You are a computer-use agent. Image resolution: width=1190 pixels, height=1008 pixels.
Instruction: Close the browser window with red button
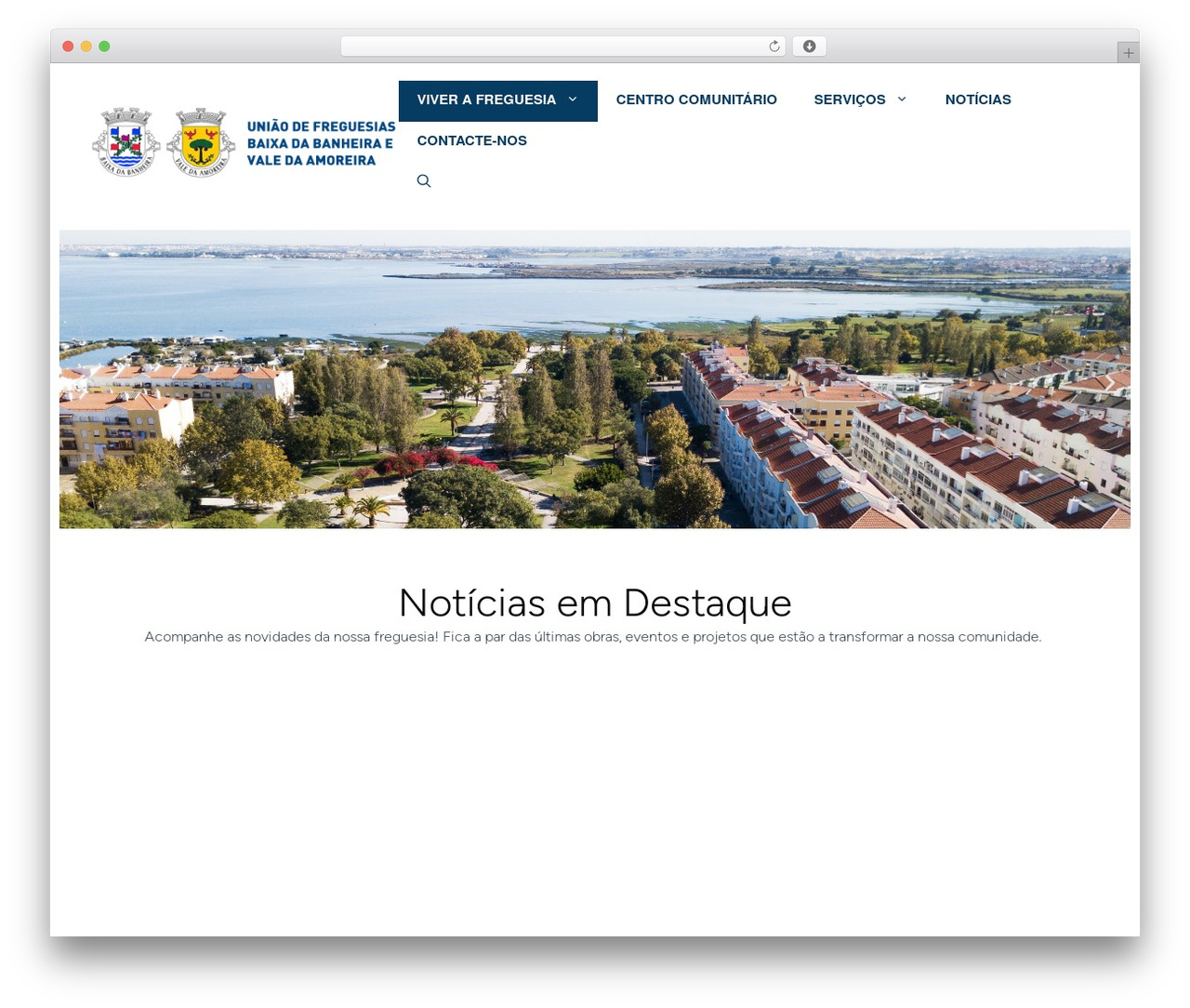click(68, 46)
